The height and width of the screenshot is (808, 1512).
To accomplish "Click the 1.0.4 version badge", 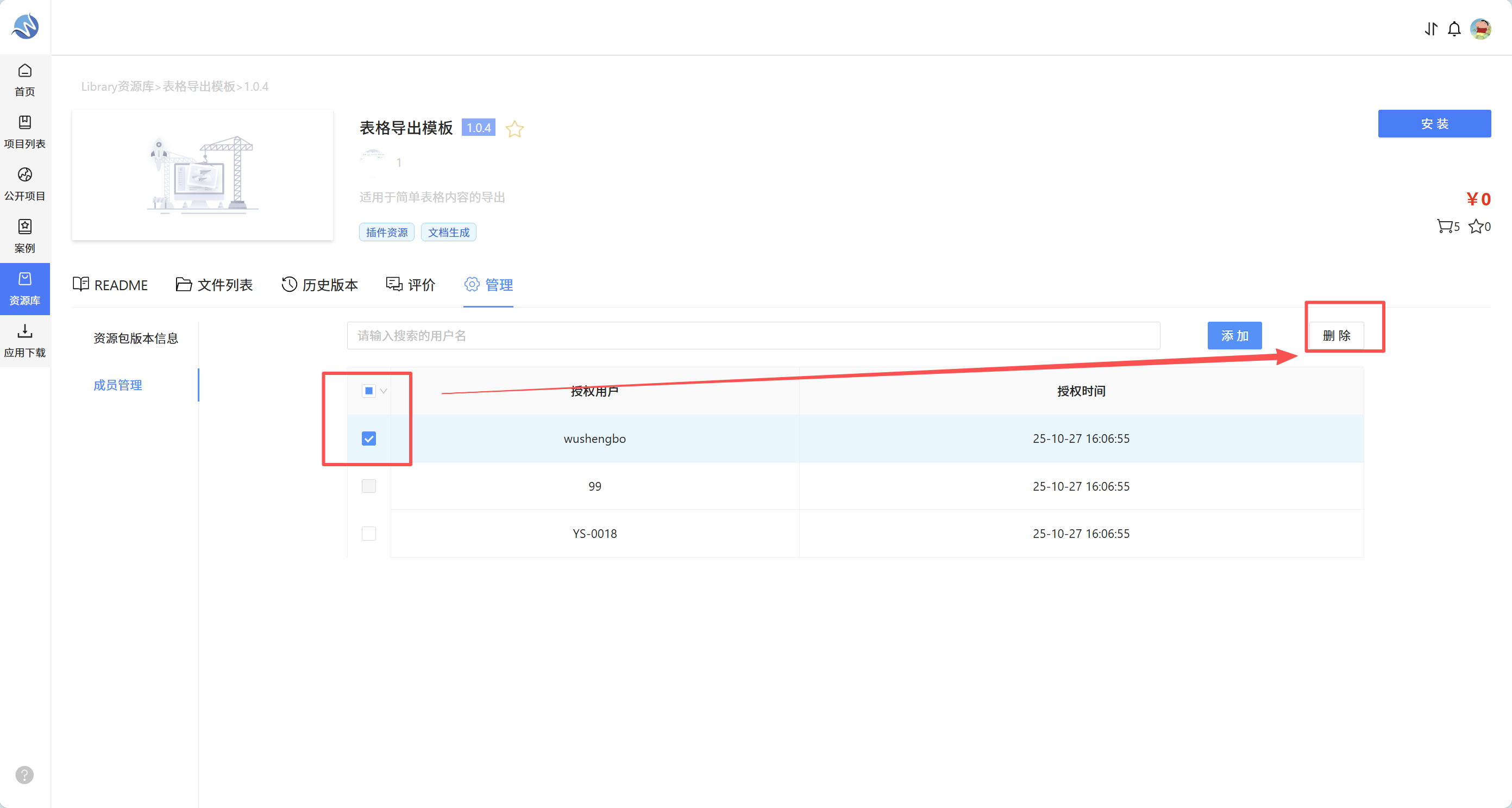I will click(478, 128).
